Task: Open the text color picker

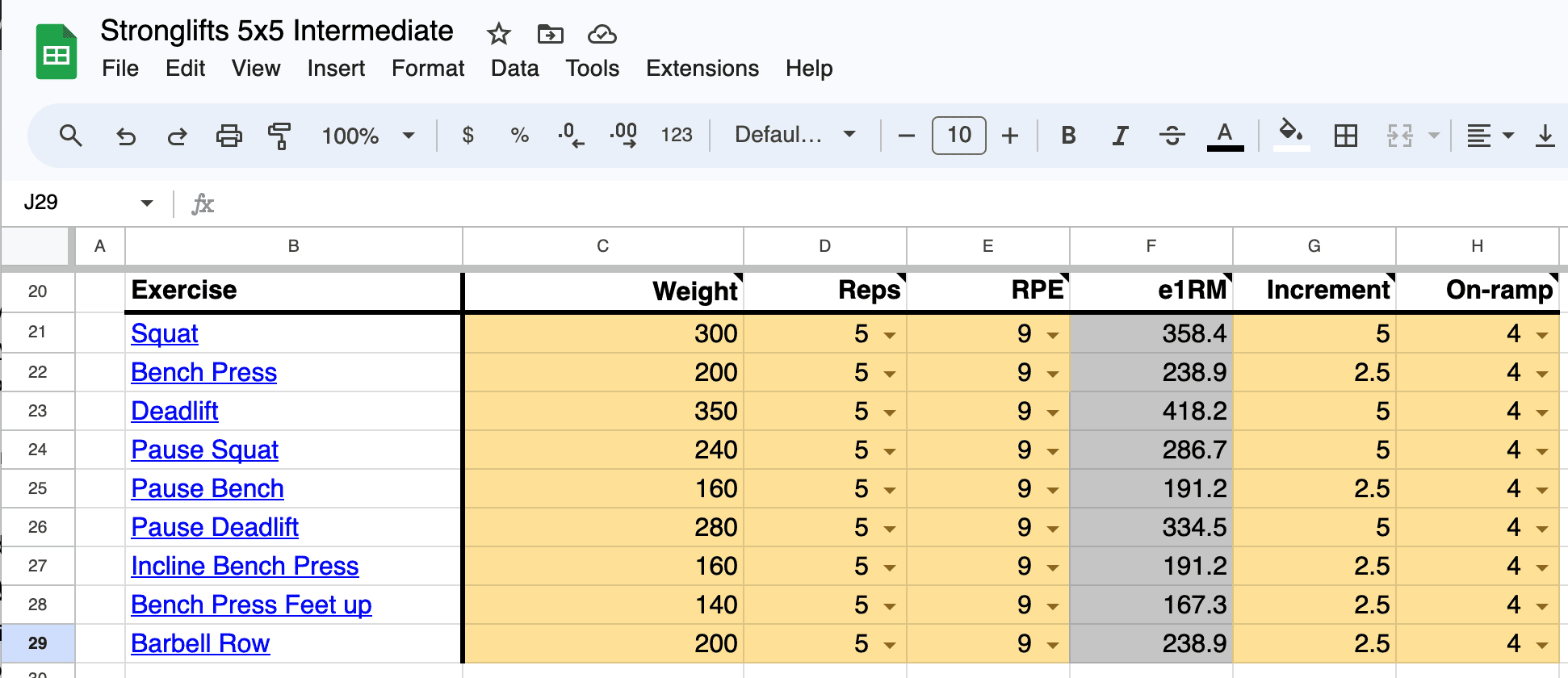Action: [x=1225, y=136]
